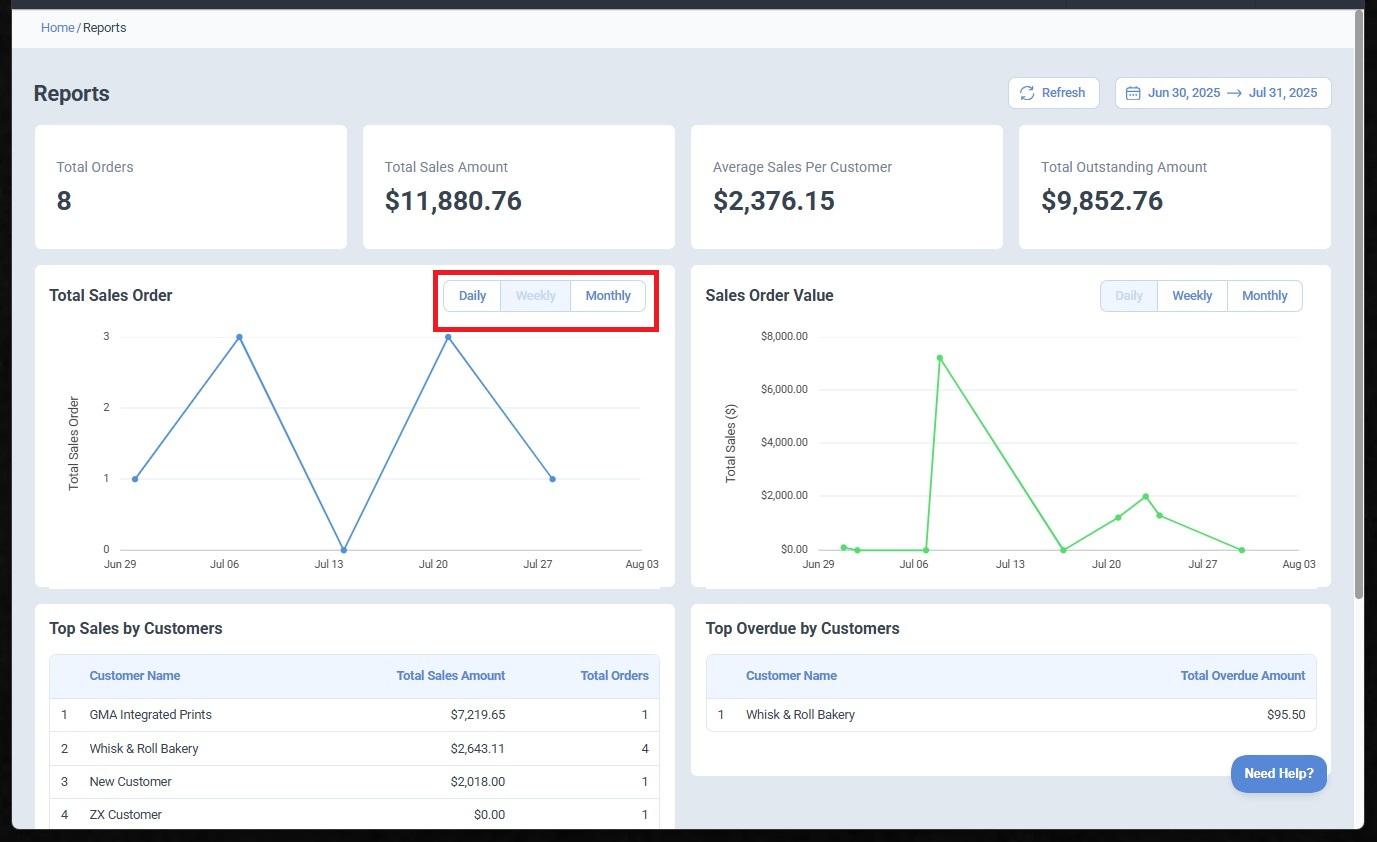Image resolution: width=1377 pixels, height=842 pixels.
Task: Click the peak data point on green sales chart
Action: (940, 358)
